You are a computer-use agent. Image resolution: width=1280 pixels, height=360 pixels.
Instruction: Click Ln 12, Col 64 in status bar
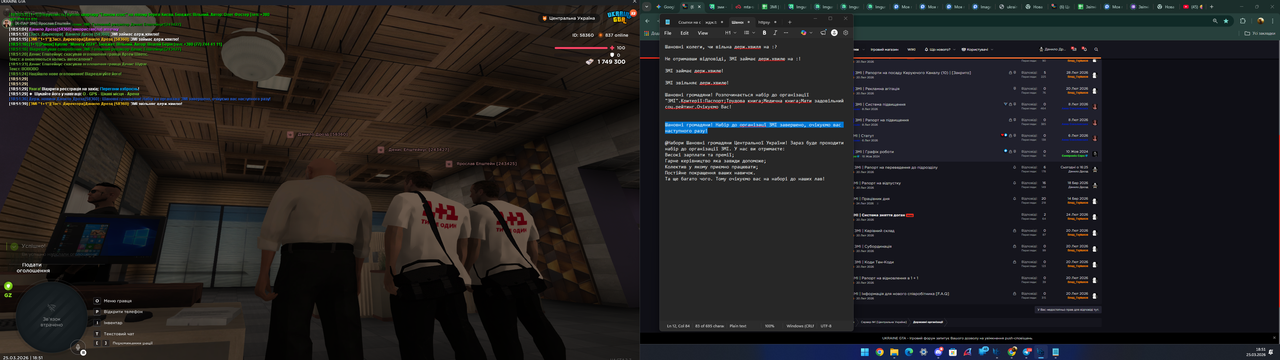pos(679,326)
